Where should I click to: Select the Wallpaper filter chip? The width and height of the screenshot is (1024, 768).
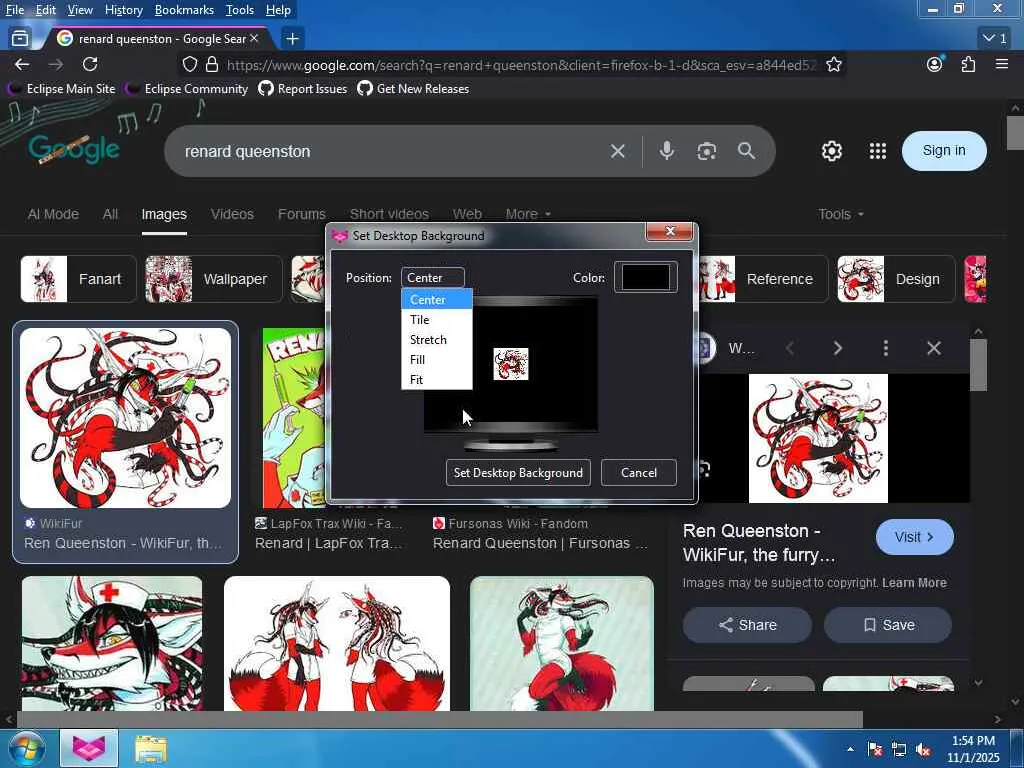pos(214,280)
